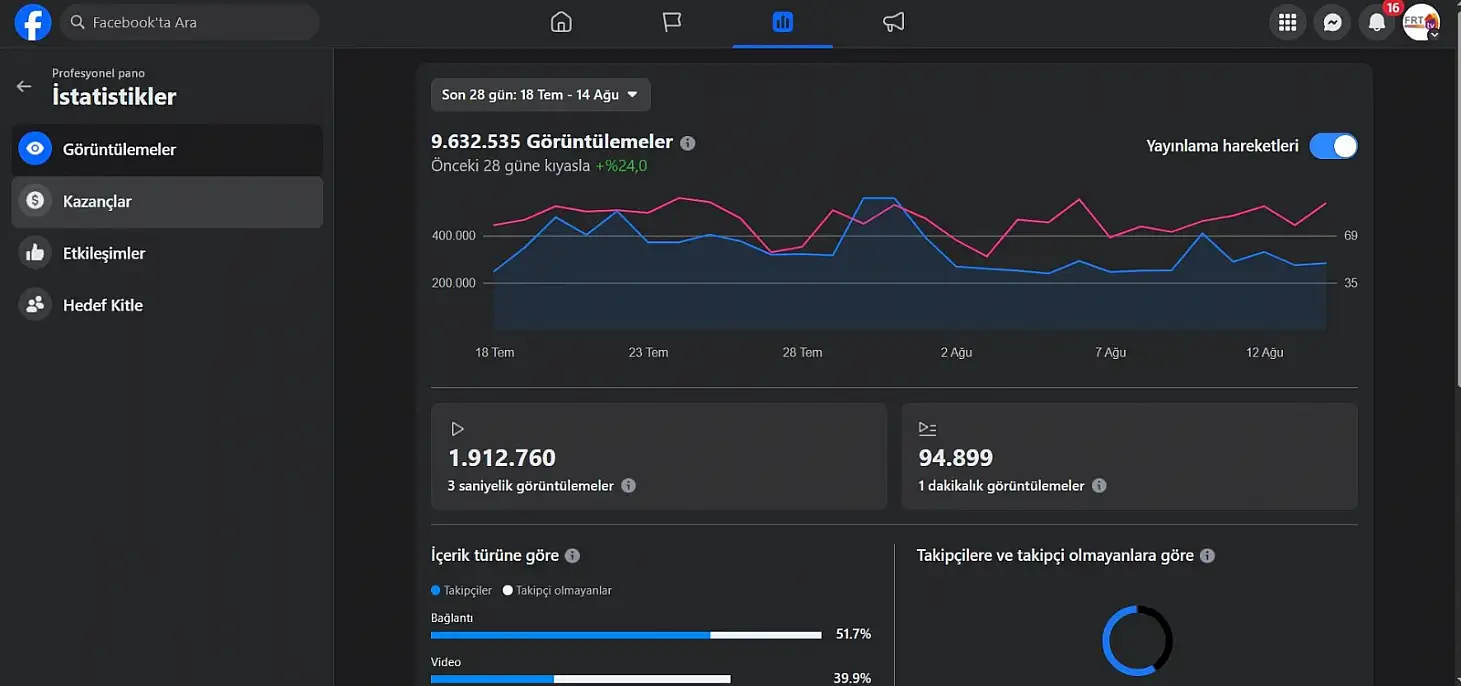Viewport: 1461px width, 686px height.
Task: Toggle the Yayınlama hareketleri switch
Action: [x=1333, y=146]
